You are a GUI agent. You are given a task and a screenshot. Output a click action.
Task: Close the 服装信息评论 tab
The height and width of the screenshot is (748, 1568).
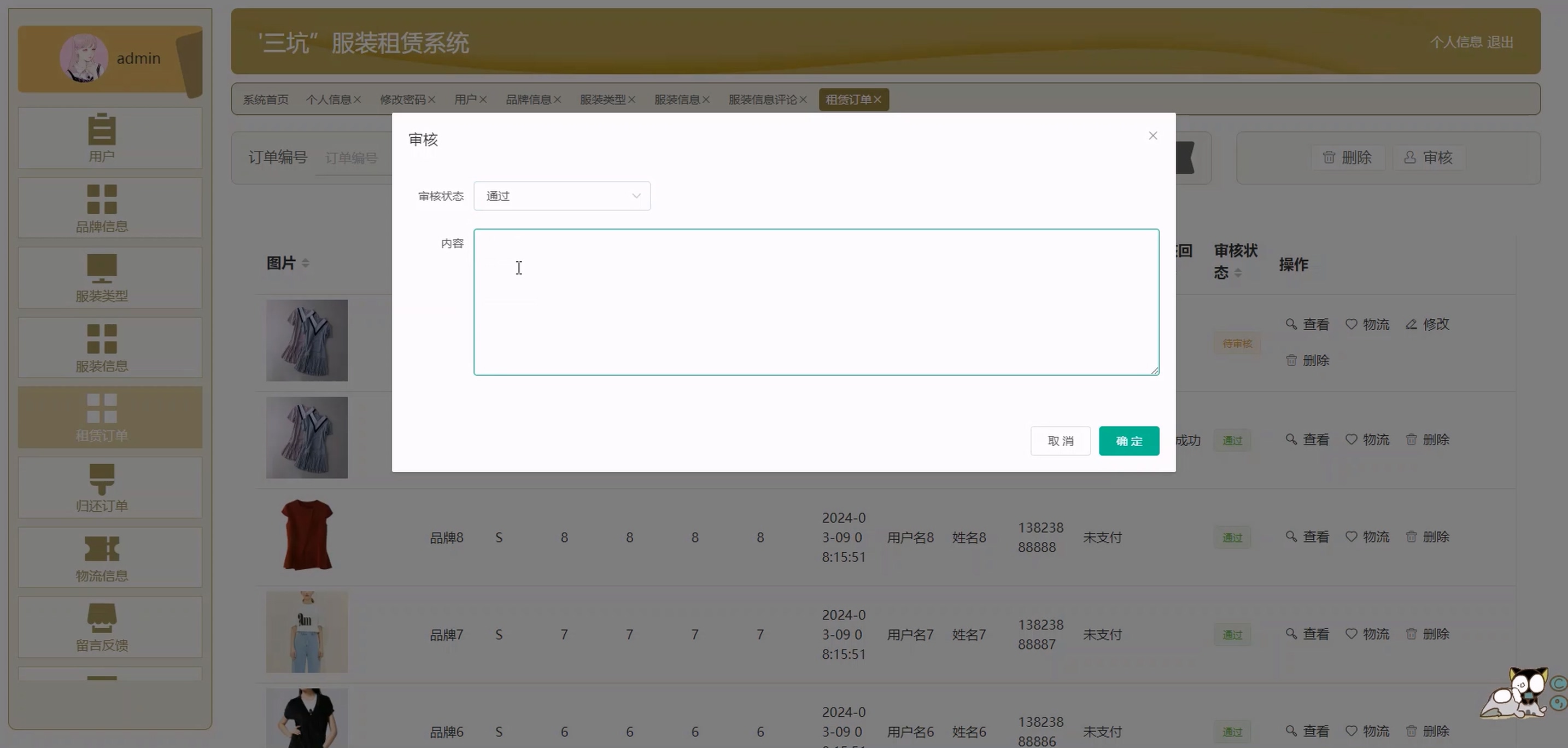coord(804,100)
